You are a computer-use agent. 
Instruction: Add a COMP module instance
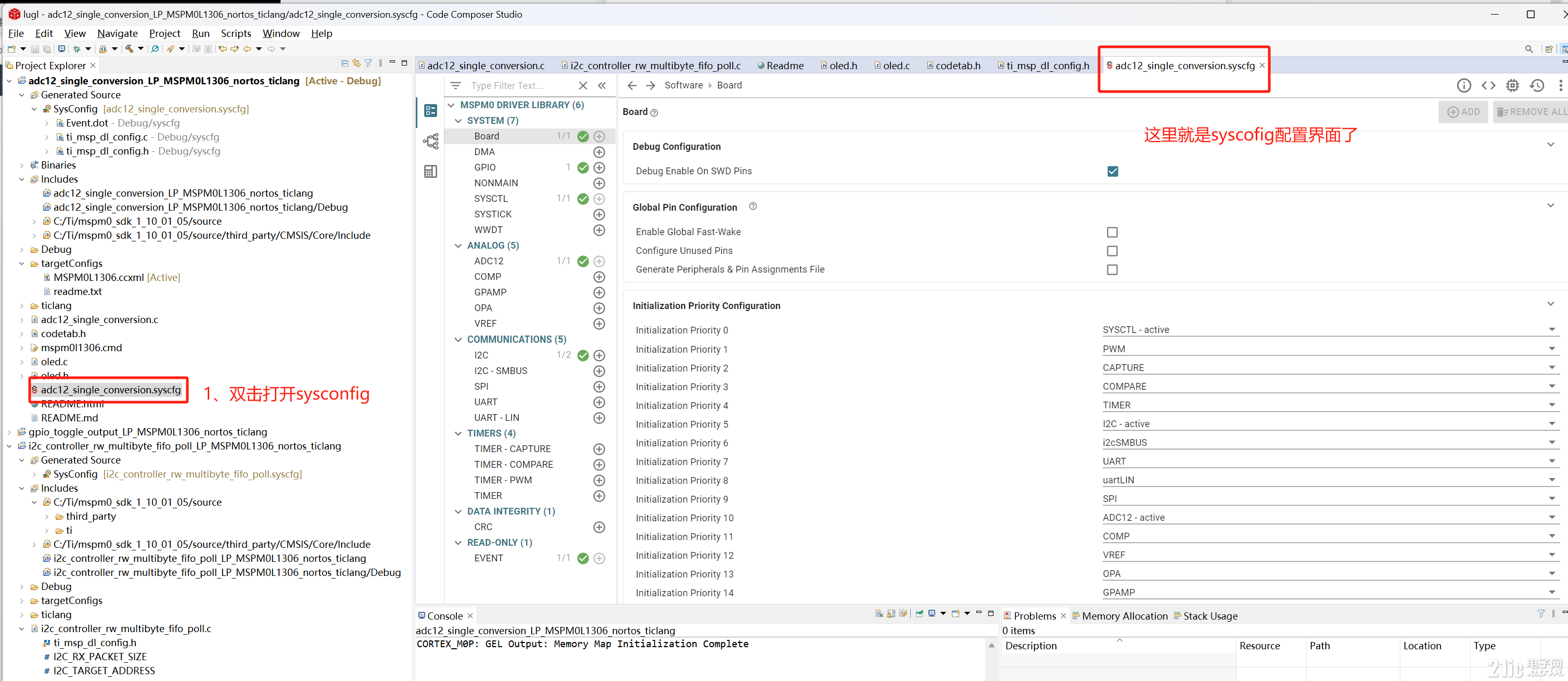[x=599, y=277]
